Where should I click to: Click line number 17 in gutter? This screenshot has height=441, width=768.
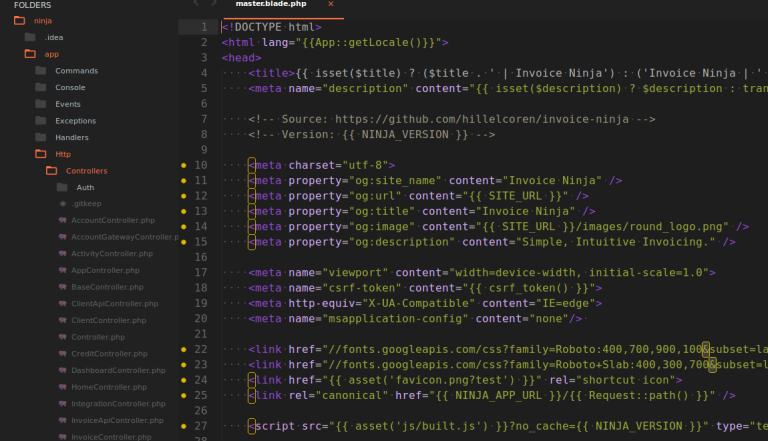pos(201,272)
